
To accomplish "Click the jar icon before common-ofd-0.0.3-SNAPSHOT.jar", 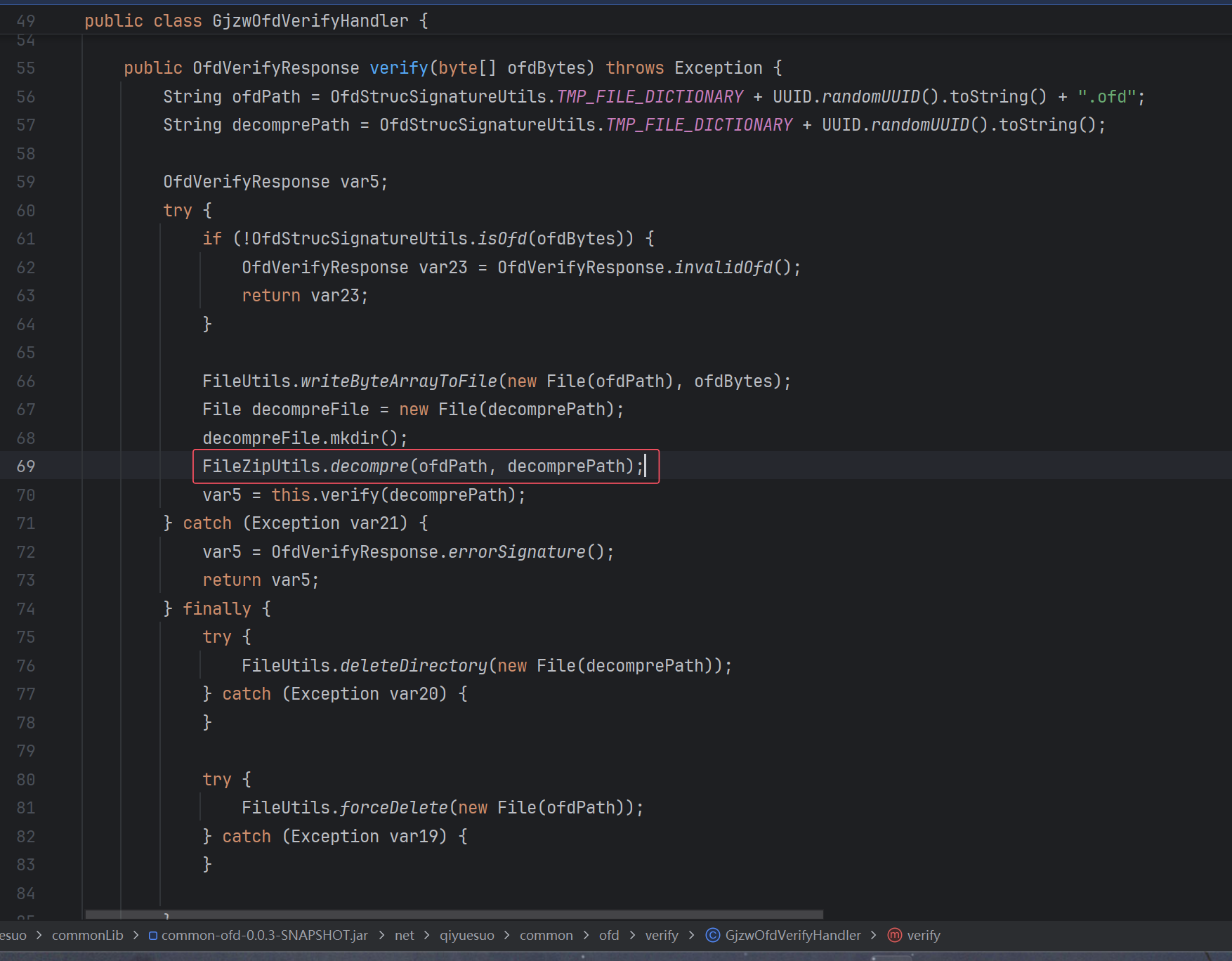I will coord(153,936).
